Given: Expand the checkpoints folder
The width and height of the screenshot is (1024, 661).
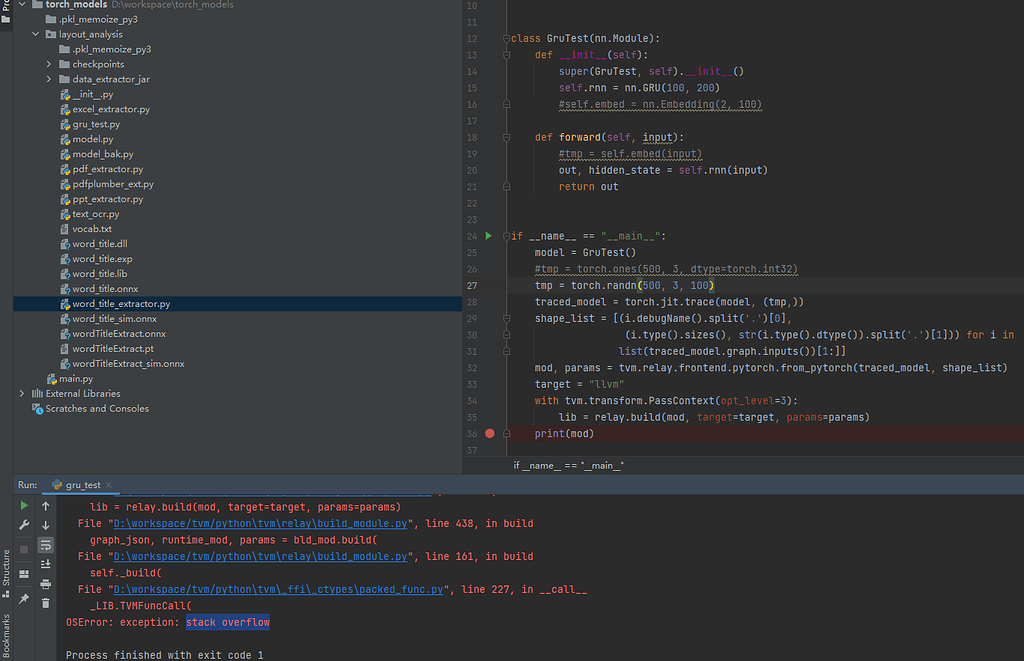Looking at the screenshot, I should [x=47, y=63].
